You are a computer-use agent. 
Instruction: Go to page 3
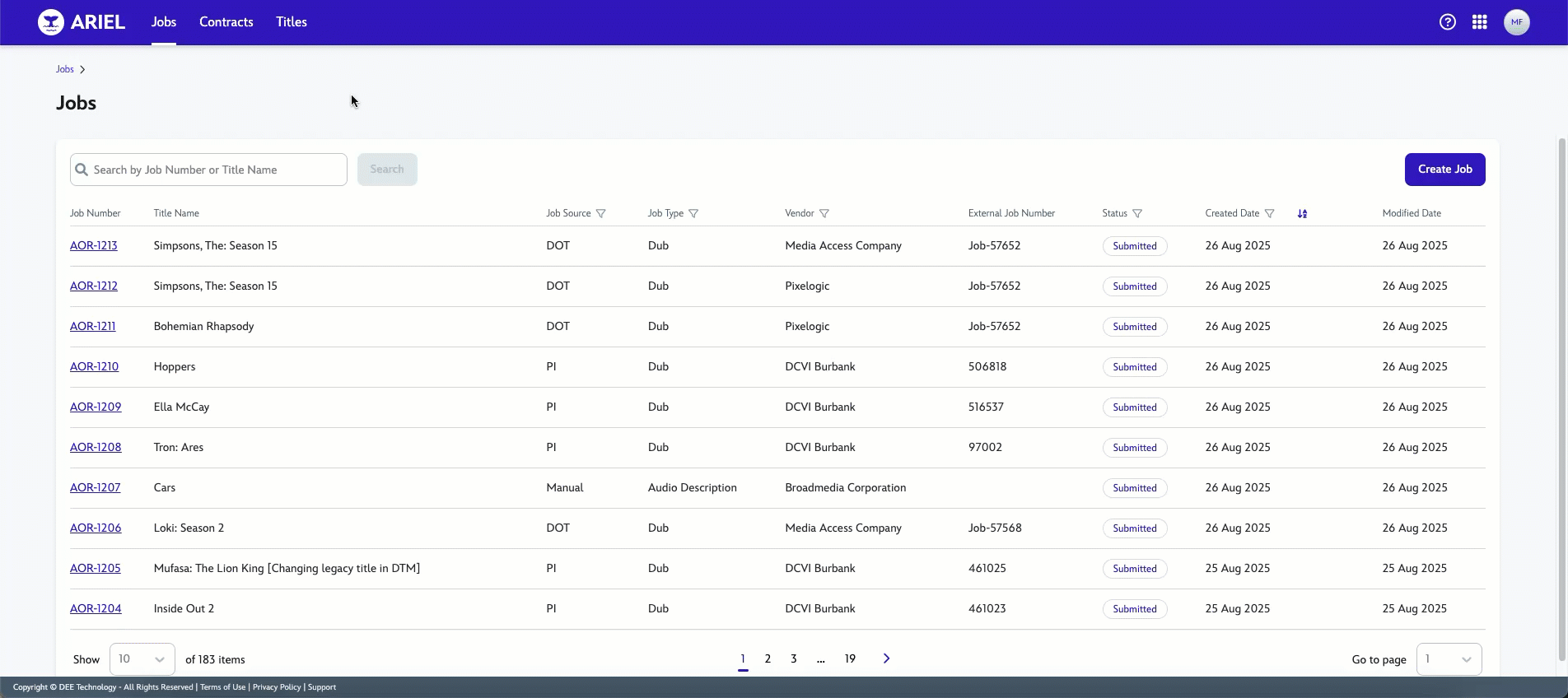coord(794,658)
